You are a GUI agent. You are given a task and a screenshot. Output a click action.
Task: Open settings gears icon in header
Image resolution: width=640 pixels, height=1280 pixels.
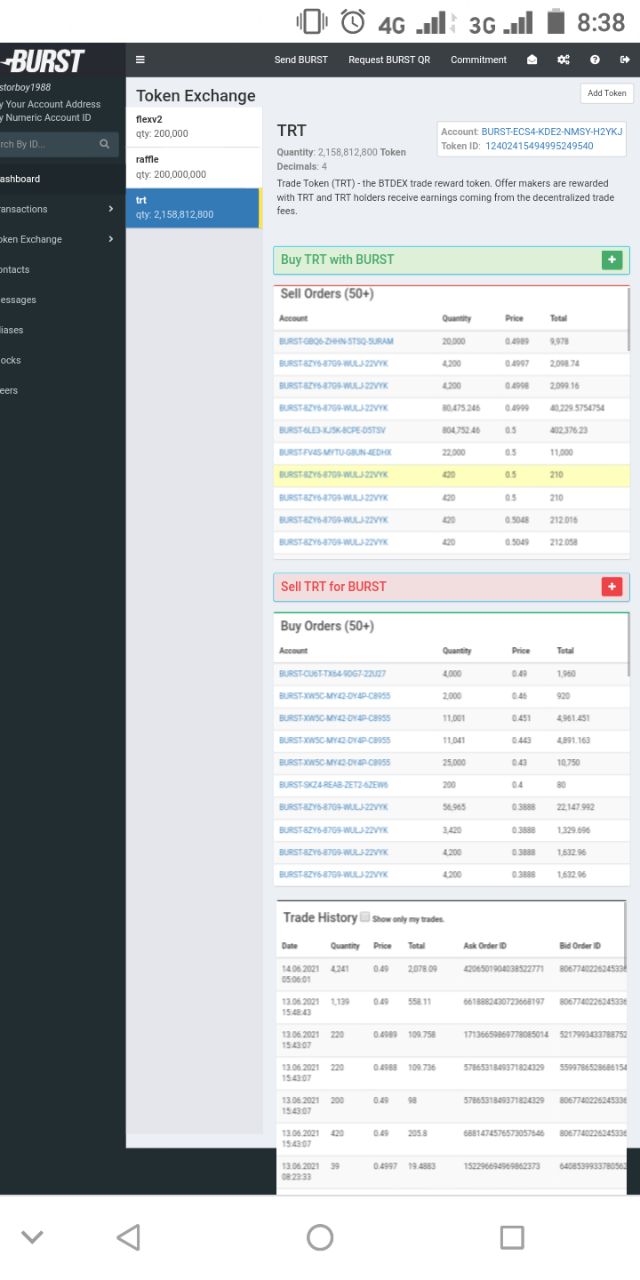[564, 60]
